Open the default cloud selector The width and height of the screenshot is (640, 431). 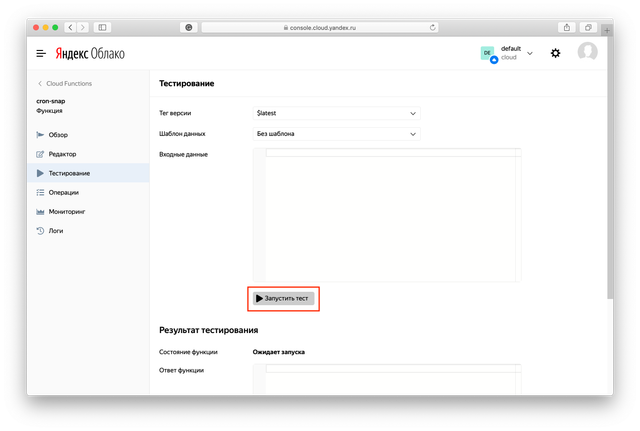tap(508, 53)
